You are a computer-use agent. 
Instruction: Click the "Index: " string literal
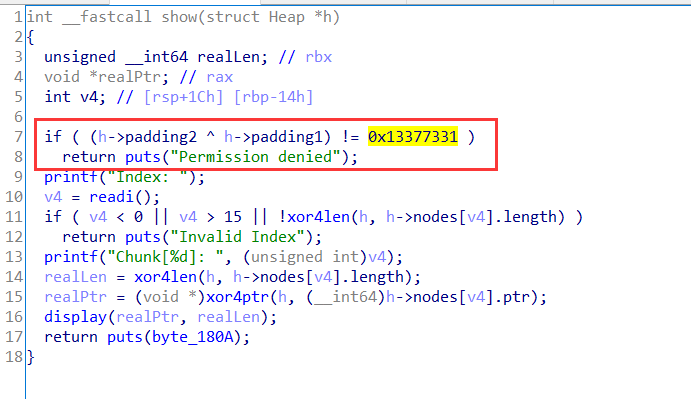pyautogui.click(x=148, y=177)
